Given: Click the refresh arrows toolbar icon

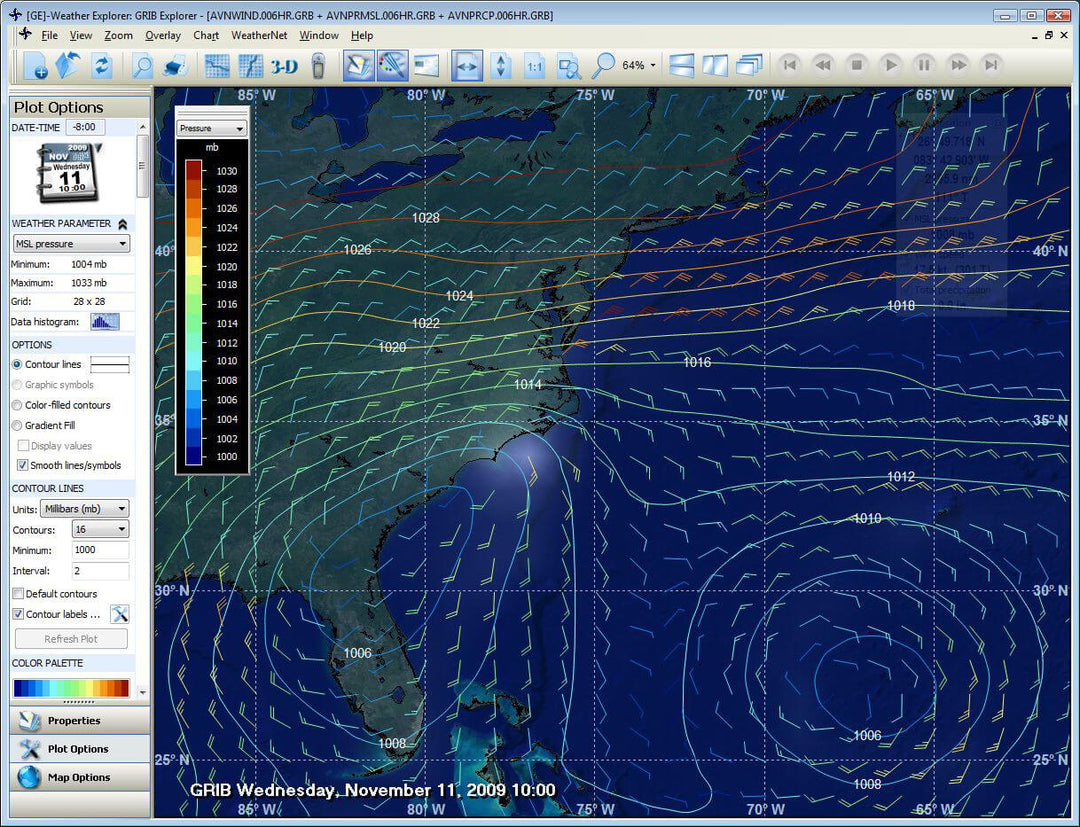Looking at the screenshot, I should pos(101,66).
